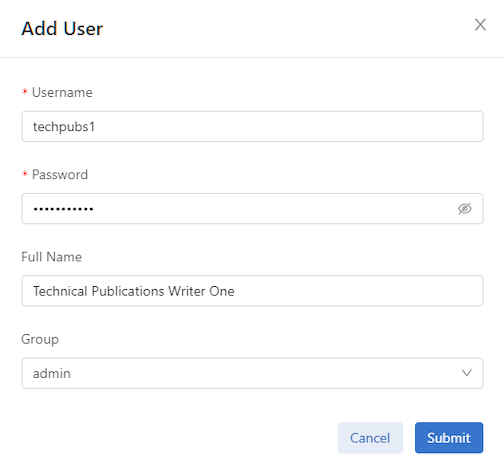Screen dimensions: 504x473
Task: Click the Add User dialog title
Action: point(62,28)
